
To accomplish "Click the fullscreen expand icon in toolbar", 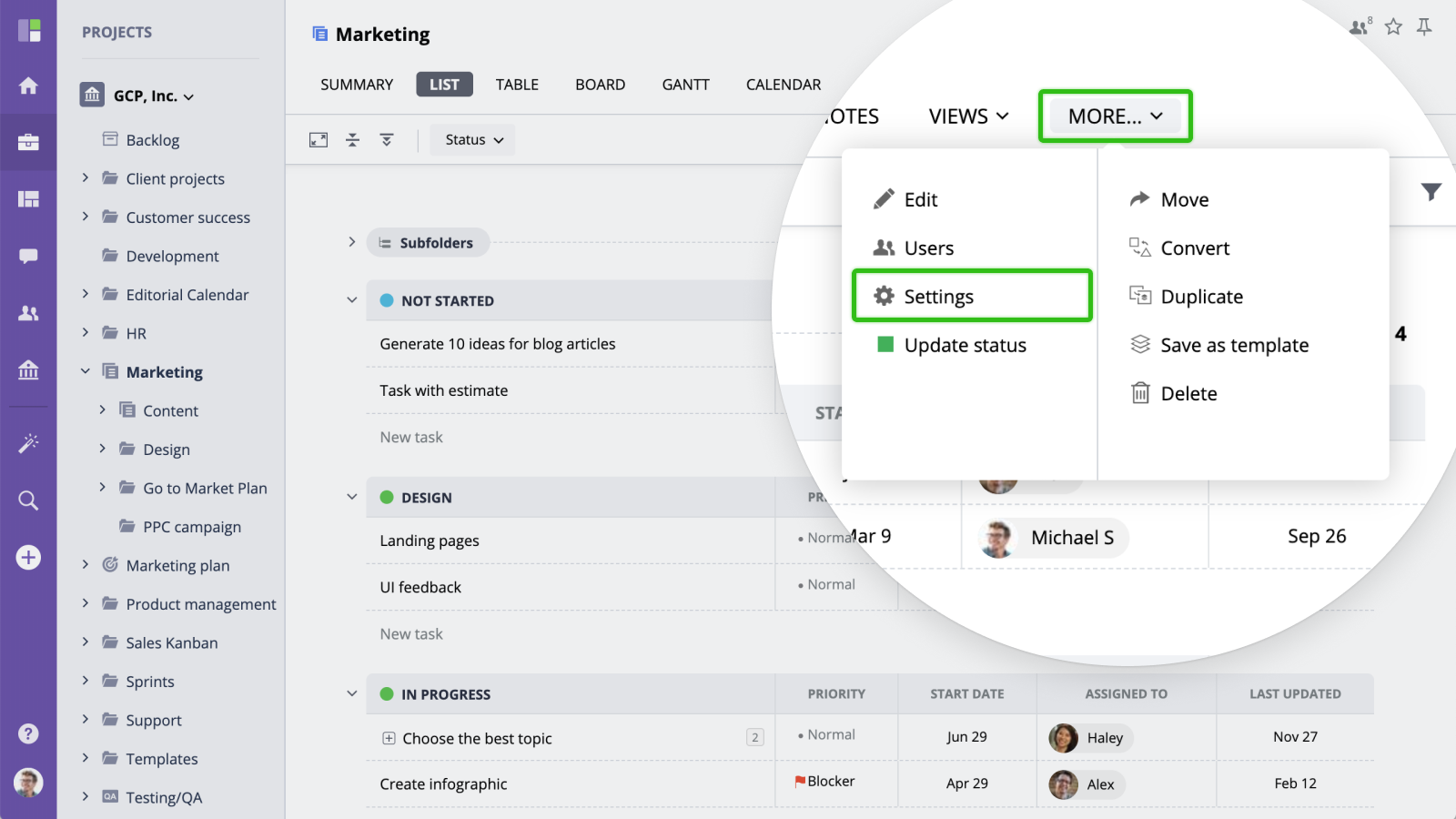I will pos(318,140).
